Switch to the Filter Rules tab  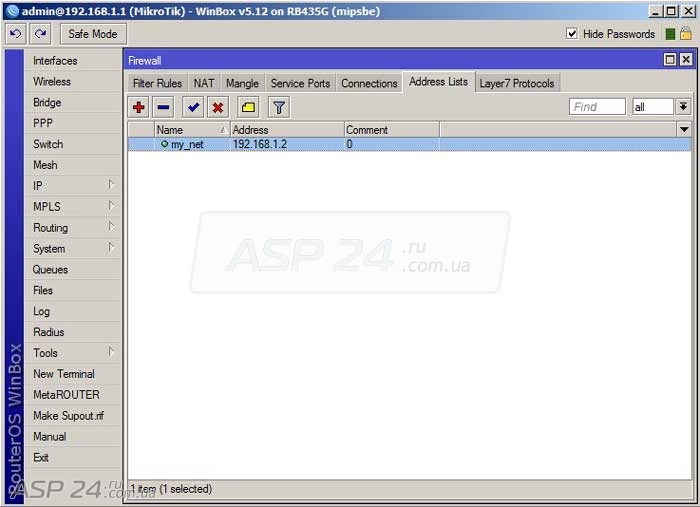(157, 83)
